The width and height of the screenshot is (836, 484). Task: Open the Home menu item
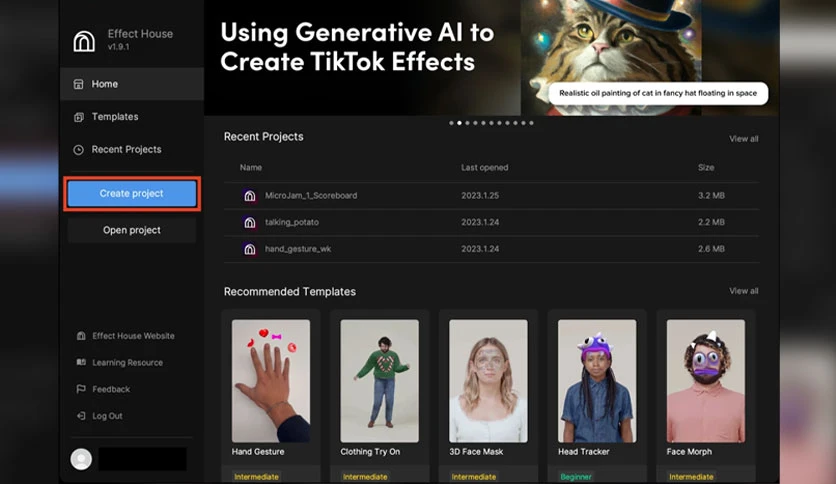pyautogui.click(x=132, y=84)
